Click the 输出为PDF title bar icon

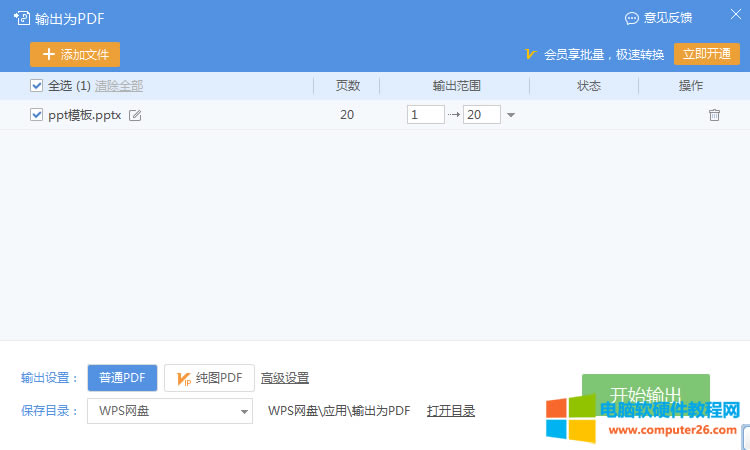[21, 18]
